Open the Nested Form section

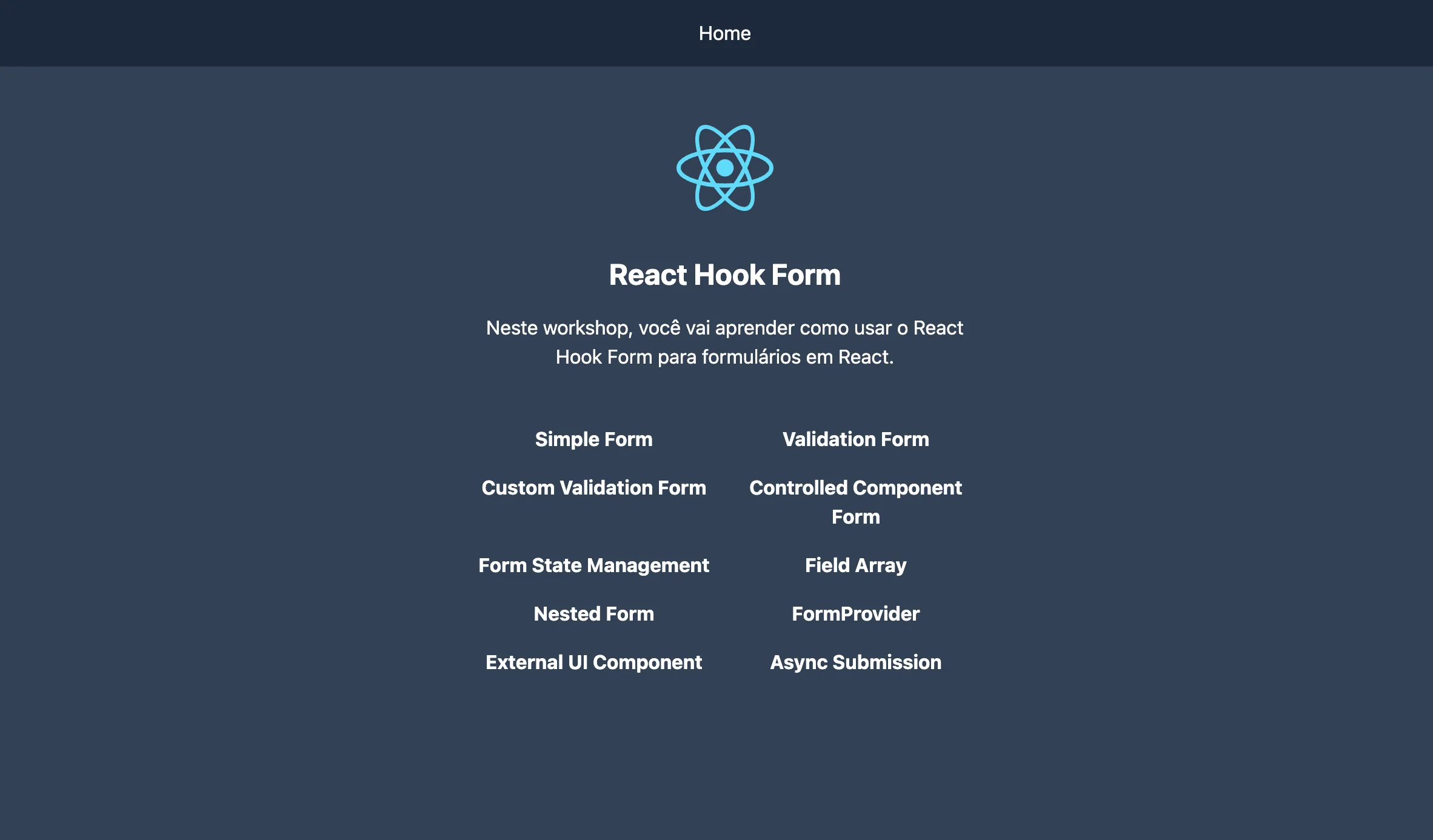tap(593, 613)
